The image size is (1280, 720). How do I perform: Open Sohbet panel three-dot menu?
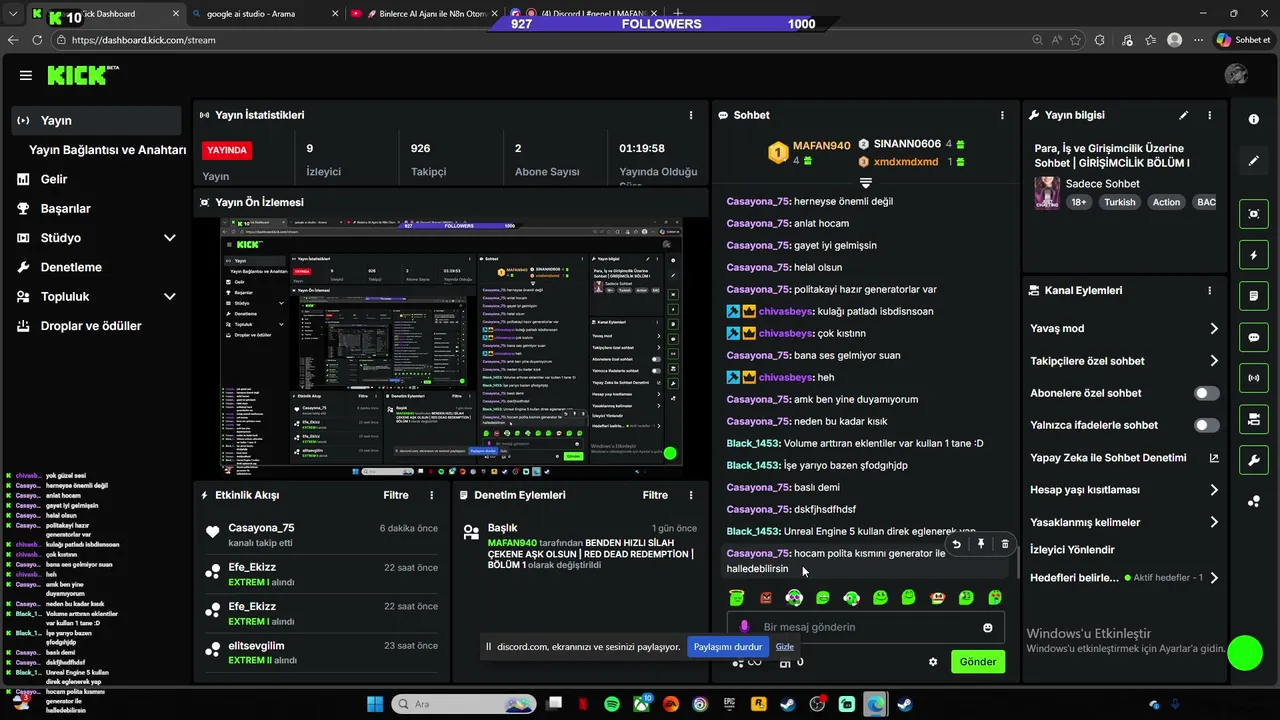[1003, 115]
